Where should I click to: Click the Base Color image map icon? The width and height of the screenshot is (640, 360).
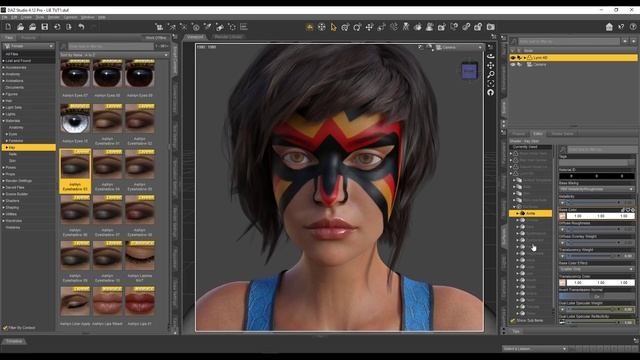[562, 216]
